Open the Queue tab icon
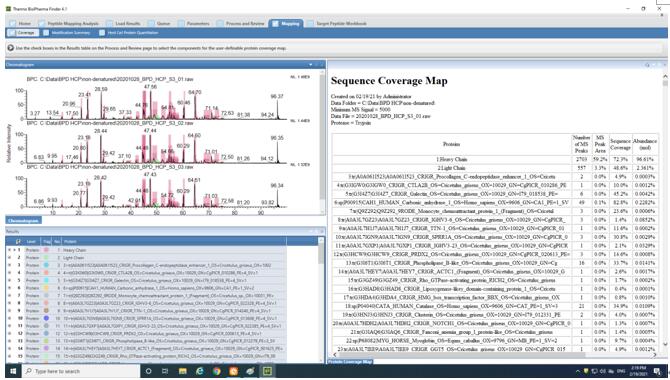The width and height of the screenshot is (670, 380). tap(151, 24)
